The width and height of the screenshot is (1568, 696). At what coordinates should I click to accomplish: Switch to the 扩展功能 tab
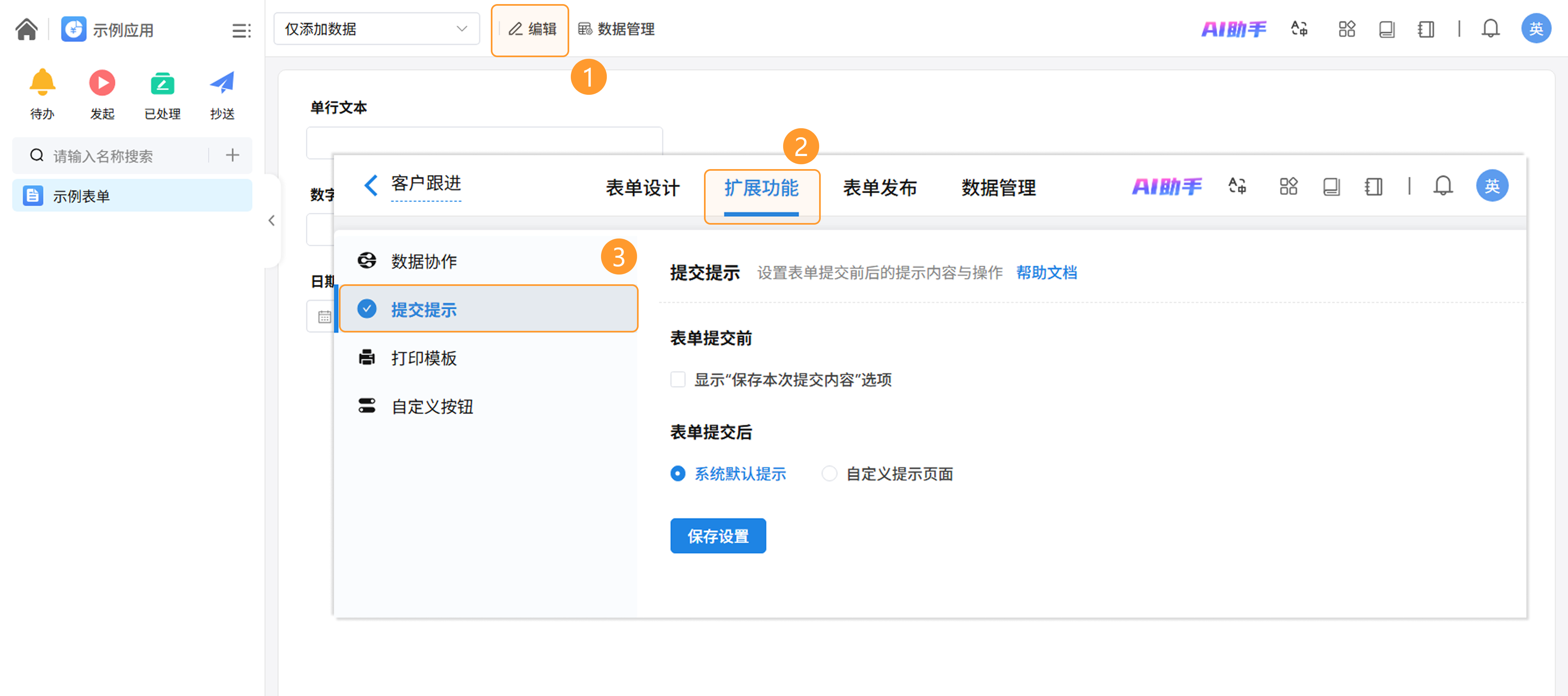761,188
